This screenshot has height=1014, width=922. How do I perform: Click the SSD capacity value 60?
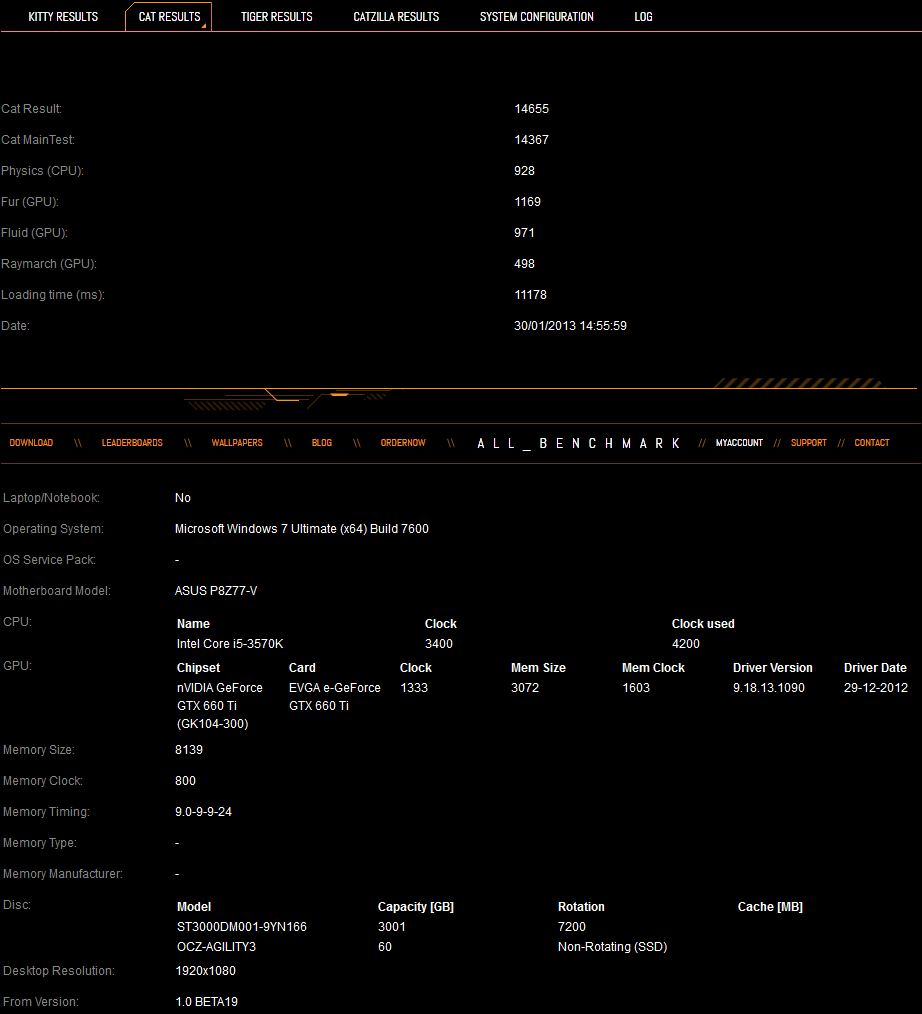pyautogui.click(x=385, y=947)
